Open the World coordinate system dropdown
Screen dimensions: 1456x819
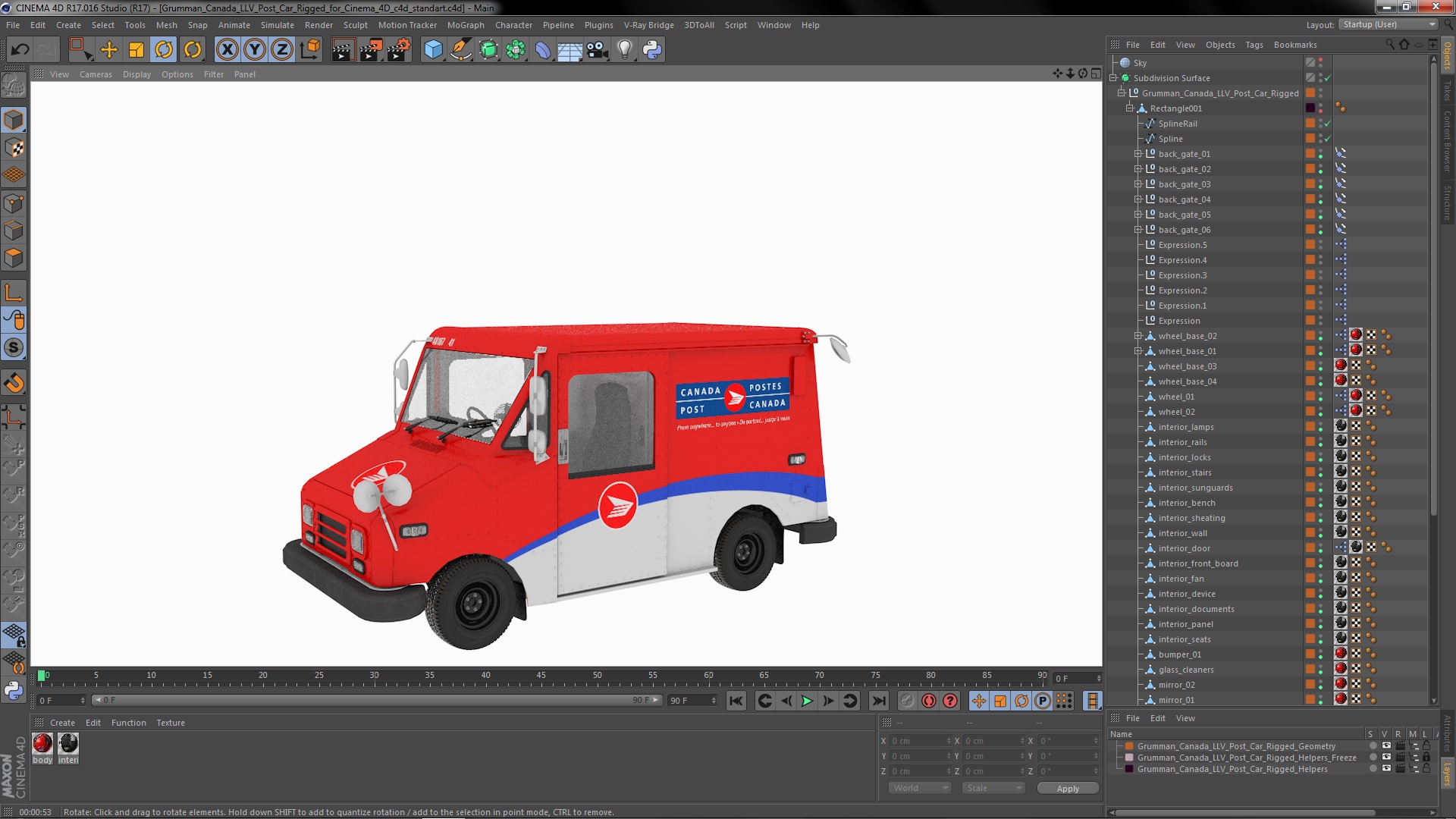pyautogui.click(x=919, y=788)
